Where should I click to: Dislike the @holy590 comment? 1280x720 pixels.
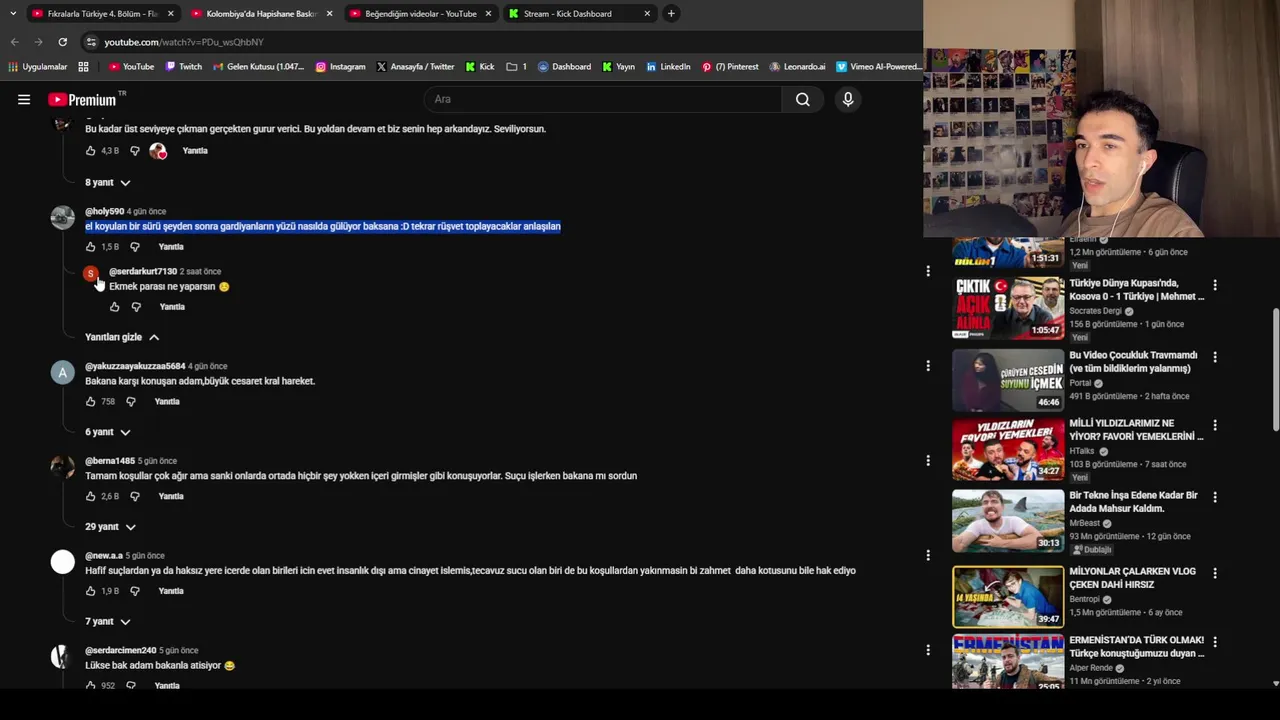click(135, 247)
